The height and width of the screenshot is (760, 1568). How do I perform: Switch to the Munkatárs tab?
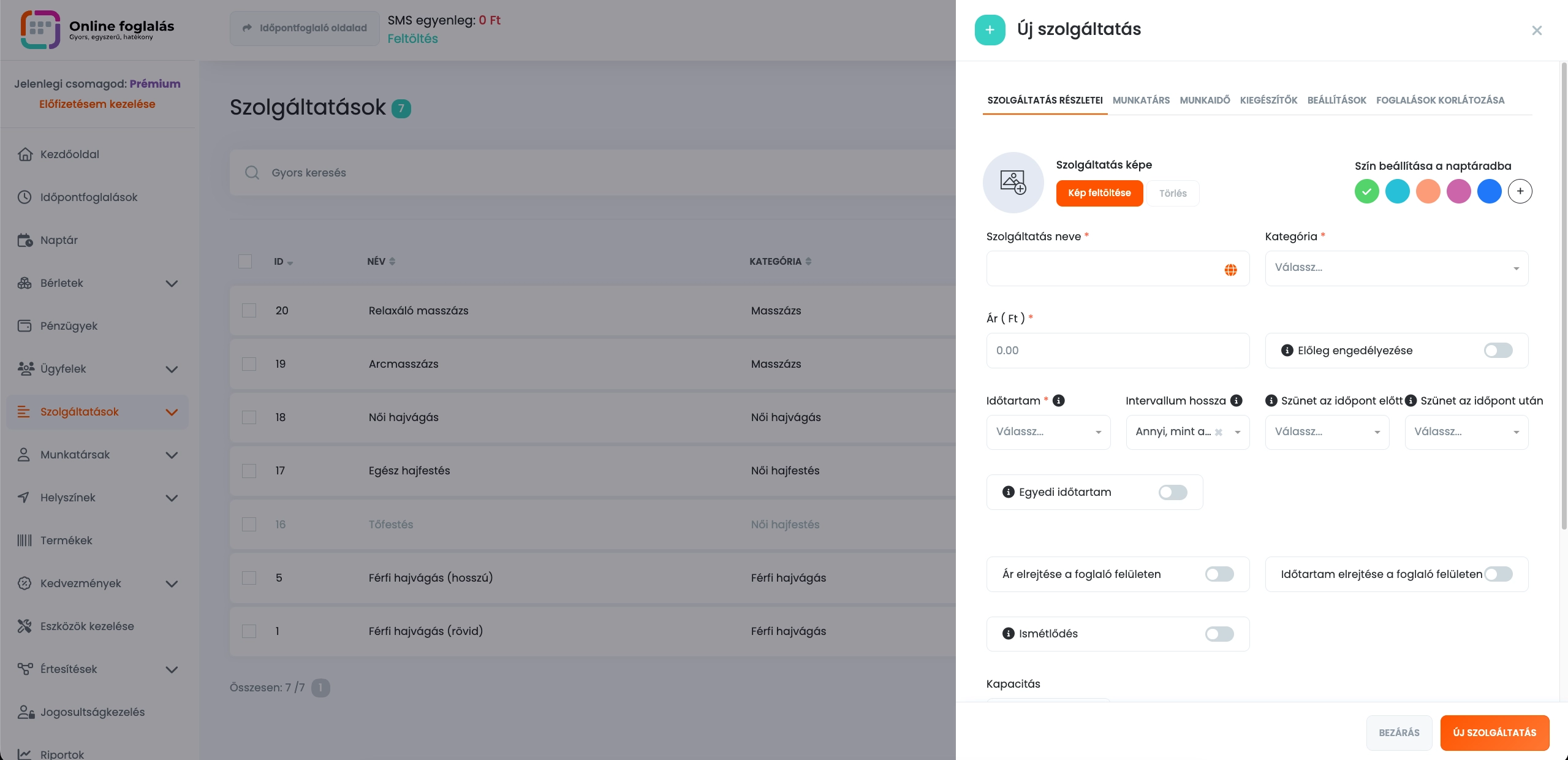click(x=1140, y=101)
